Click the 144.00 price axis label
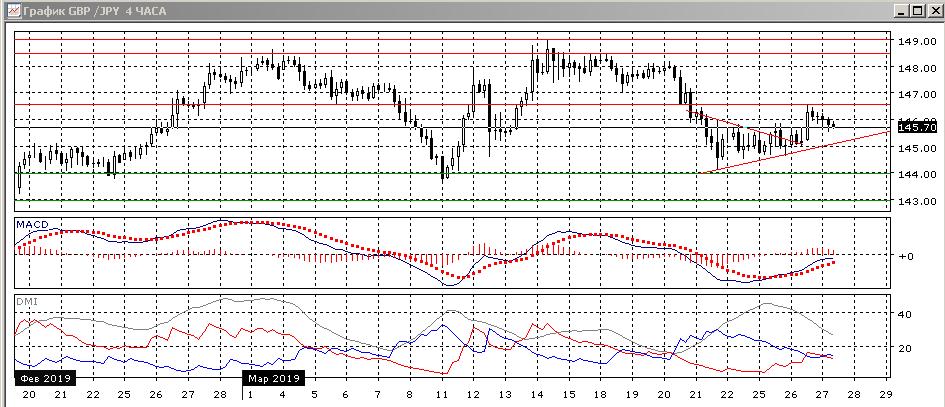 point(916,174)
